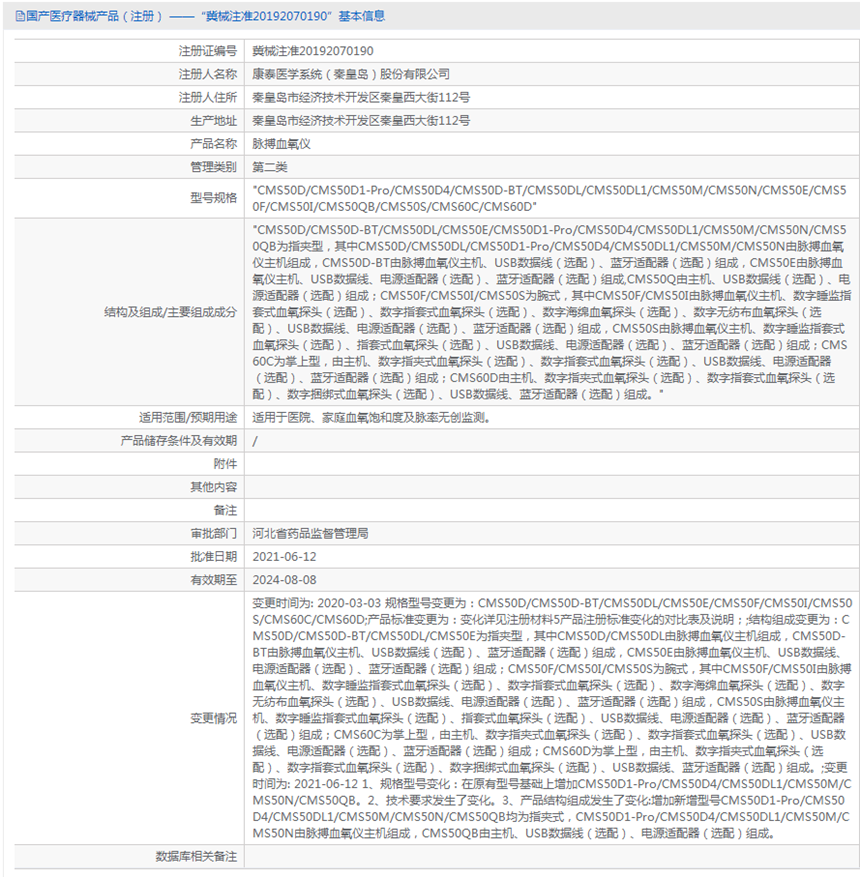Click the address value in the 生产地址 row

[361, 121]
